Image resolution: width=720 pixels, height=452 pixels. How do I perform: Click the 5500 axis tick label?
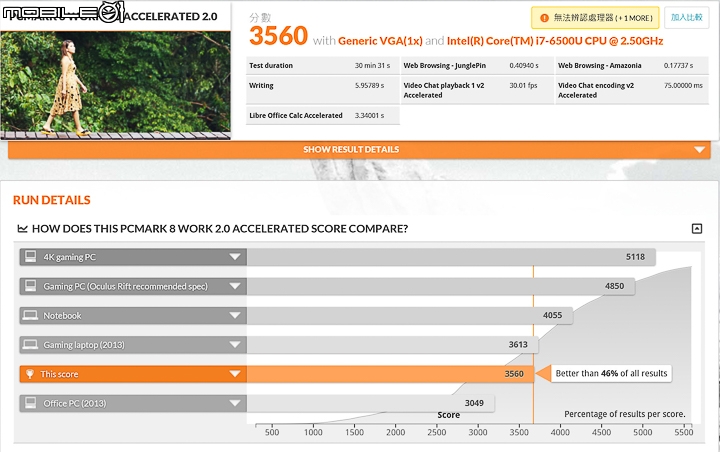point(684,432)
